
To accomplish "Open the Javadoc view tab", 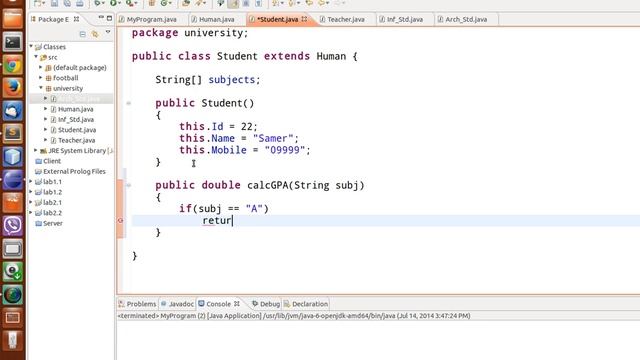I will click(x=178, y=304).
